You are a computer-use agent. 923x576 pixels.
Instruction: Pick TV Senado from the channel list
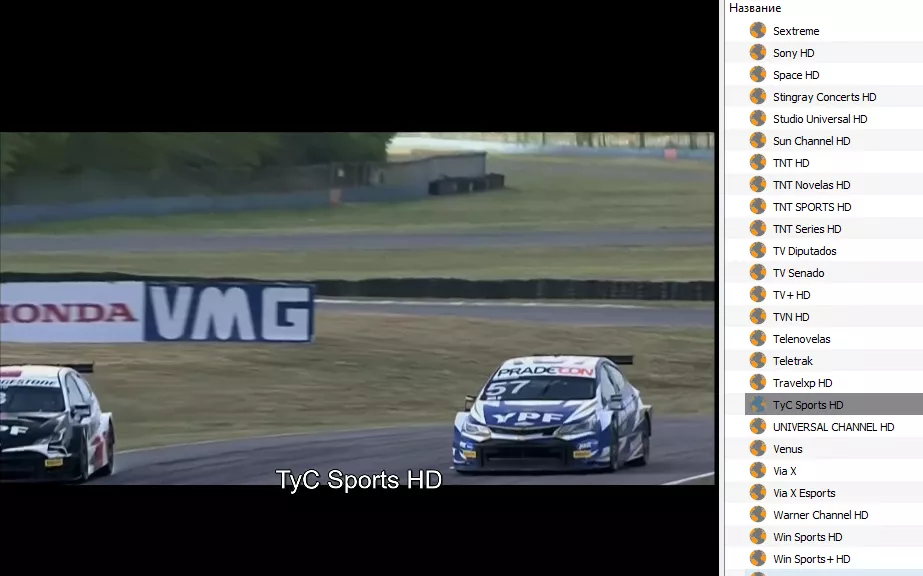[799, 273]
